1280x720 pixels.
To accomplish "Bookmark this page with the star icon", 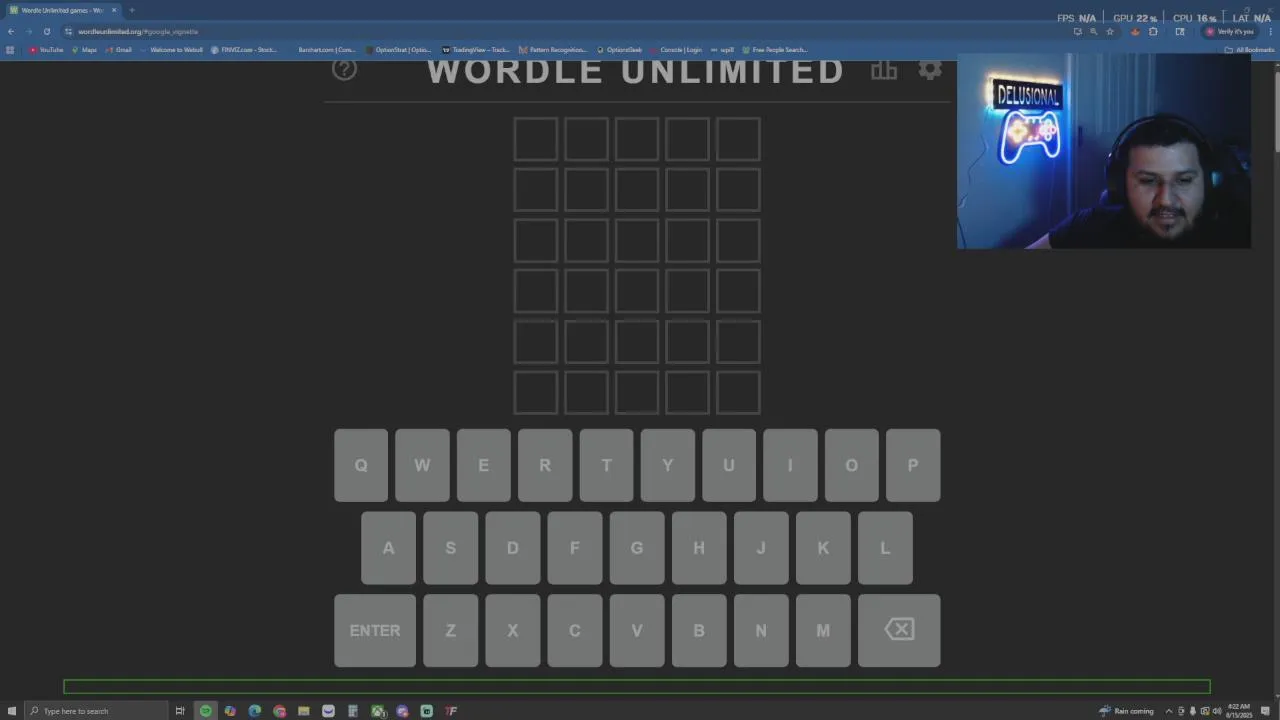I will 1109,31.
